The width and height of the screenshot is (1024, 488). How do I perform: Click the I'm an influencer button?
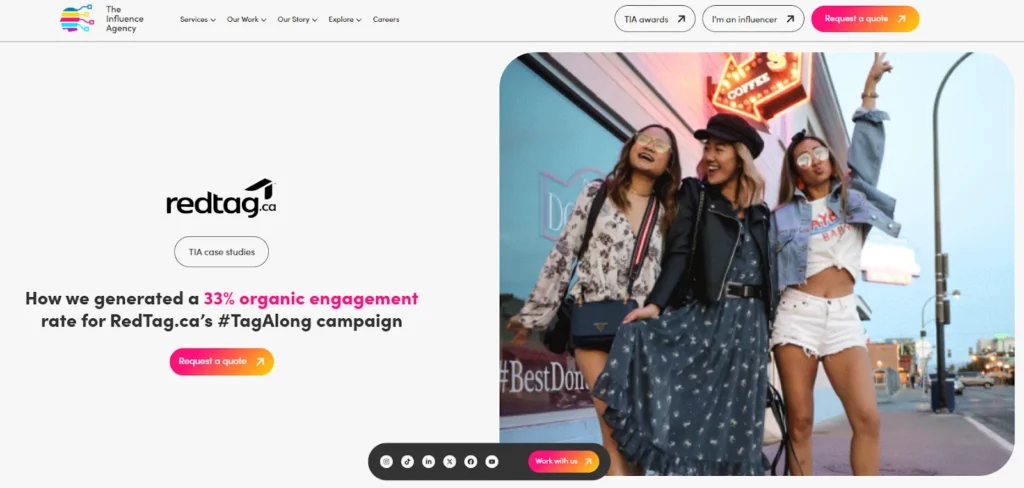(x=753, y=19)
